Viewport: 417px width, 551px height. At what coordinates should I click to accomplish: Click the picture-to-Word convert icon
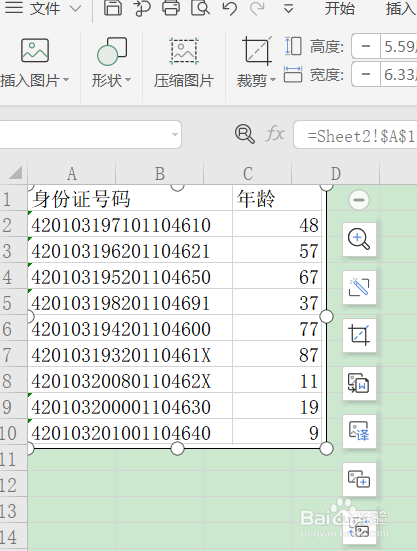click(359, 383)
